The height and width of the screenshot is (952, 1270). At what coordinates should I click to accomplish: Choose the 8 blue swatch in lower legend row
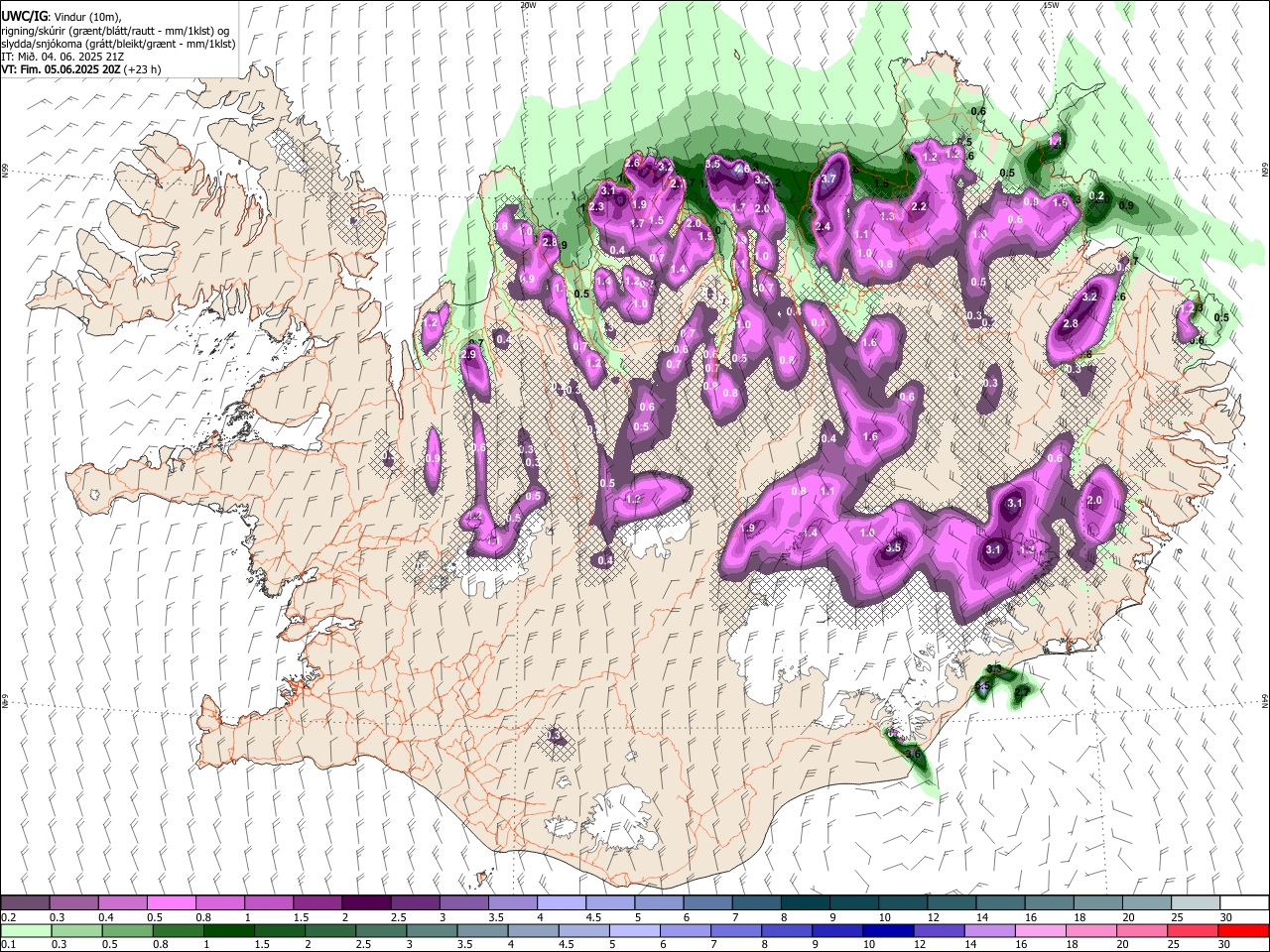tap(786, 931)
